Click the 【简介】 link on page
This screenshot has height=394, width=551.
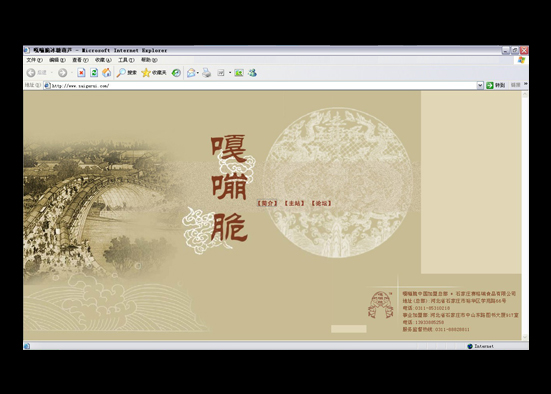[x=267, y=203]
